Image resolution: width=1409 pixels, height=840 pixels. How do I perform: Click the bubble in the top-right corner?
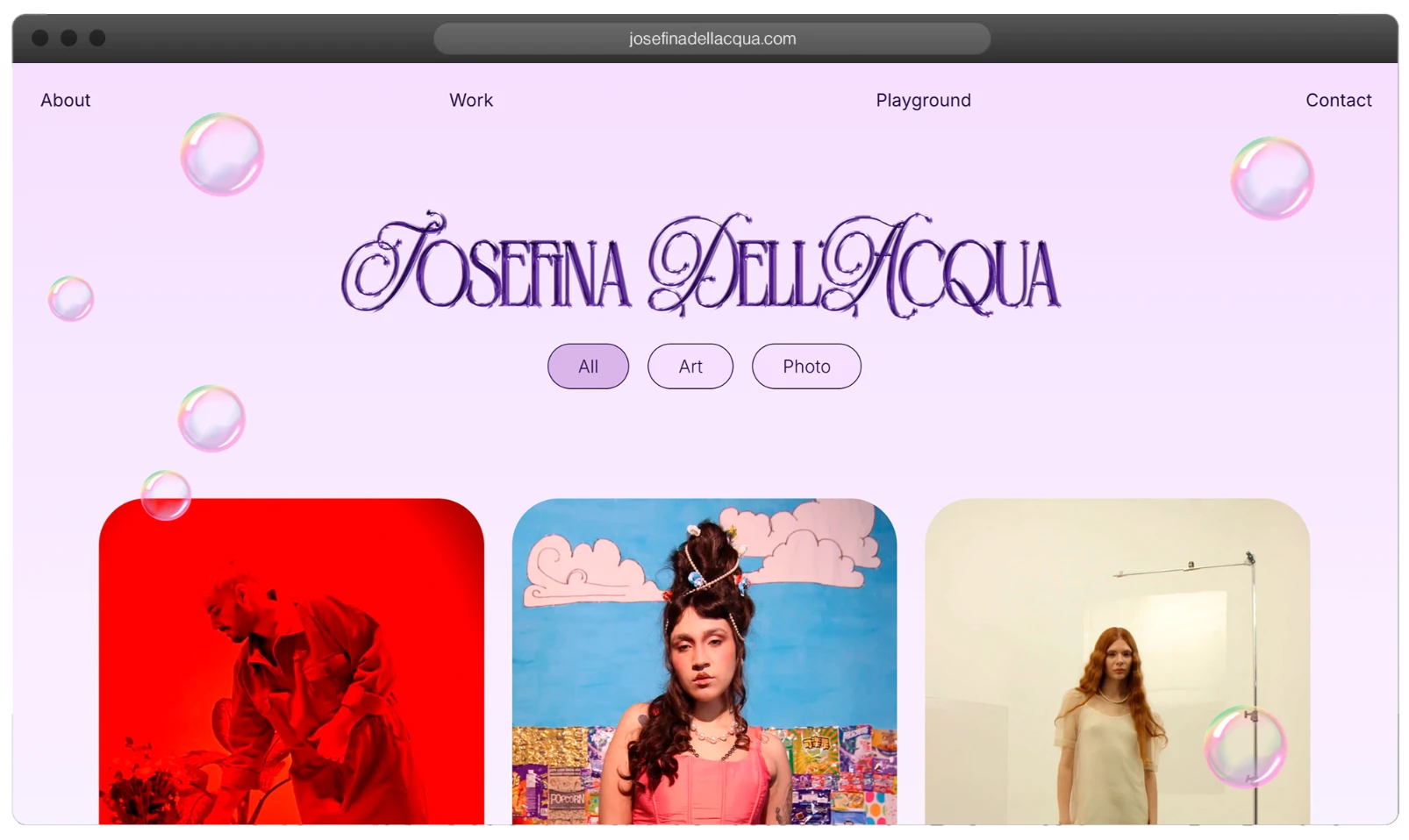tap(1271, 177)
